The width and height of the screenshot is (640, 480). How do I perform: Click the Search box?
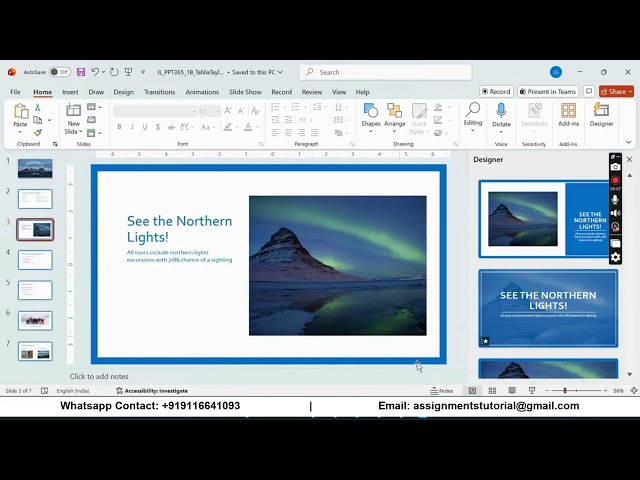[386, 72]
